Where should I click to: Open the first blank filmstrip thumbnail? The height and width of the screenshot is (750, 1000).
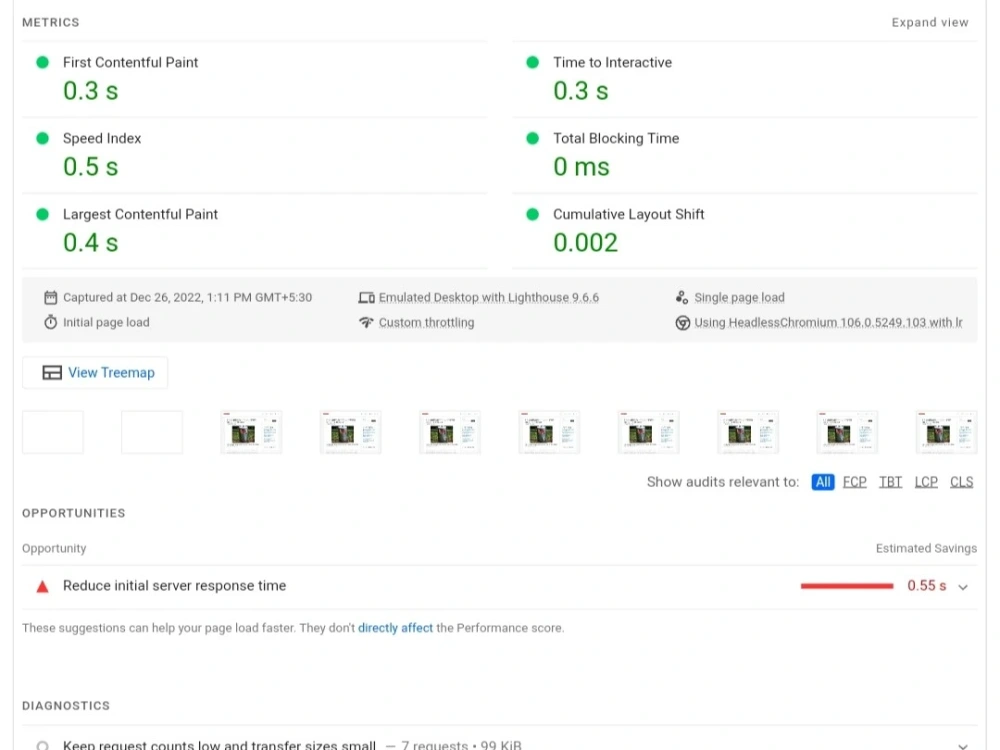(x=53, y=432)
